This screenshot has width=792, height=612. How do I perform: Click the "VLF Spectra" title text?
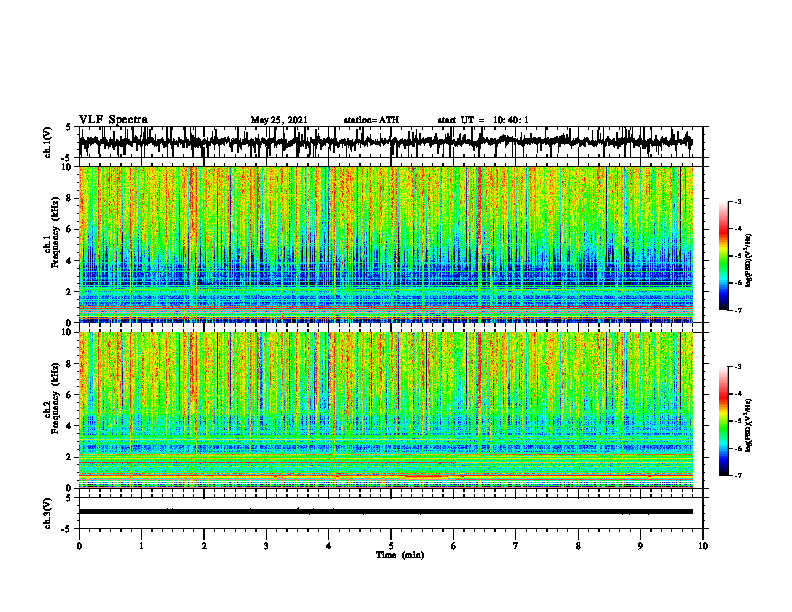pos(113,120)
